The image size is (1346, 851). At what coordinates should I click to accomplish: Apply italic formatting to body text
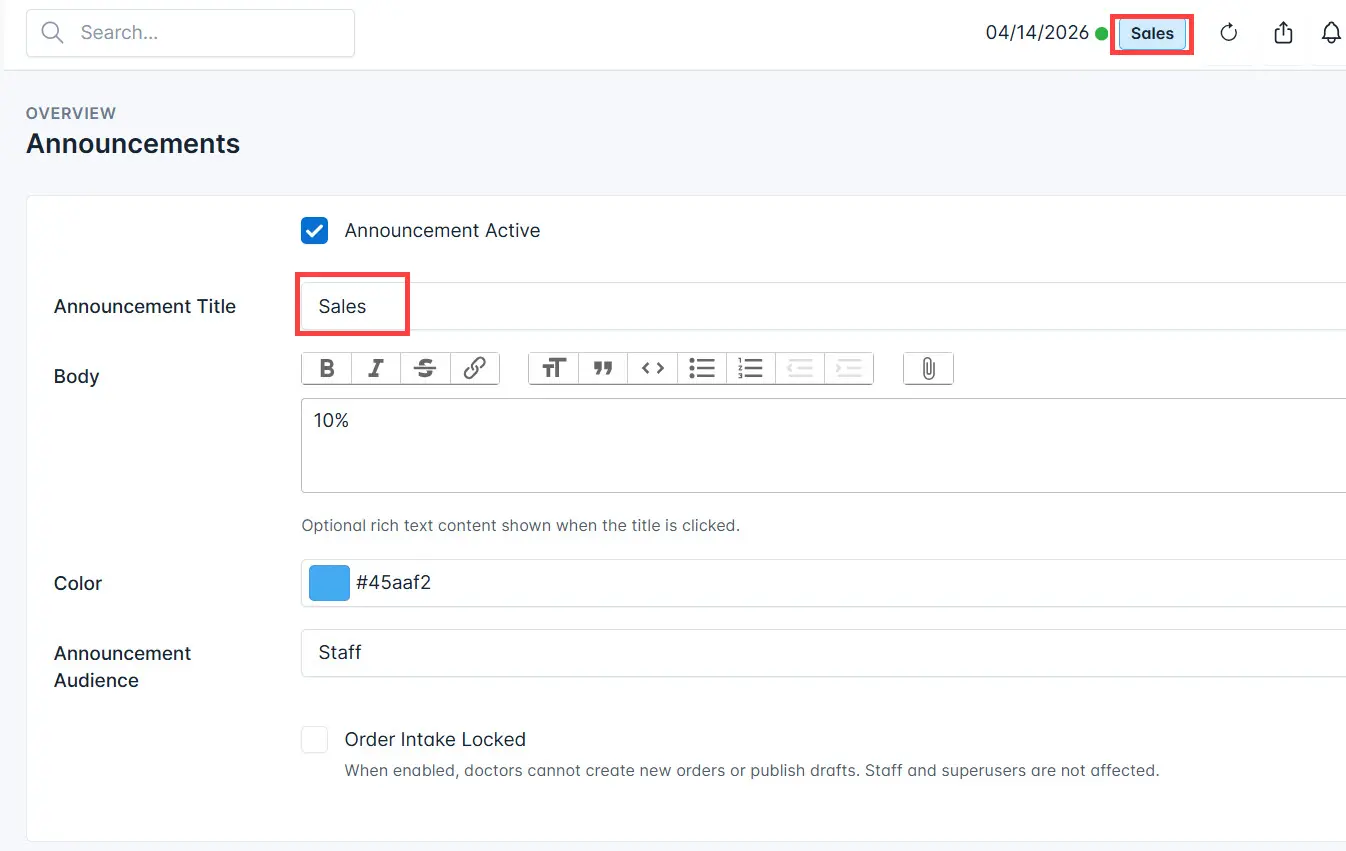(376, 368)
